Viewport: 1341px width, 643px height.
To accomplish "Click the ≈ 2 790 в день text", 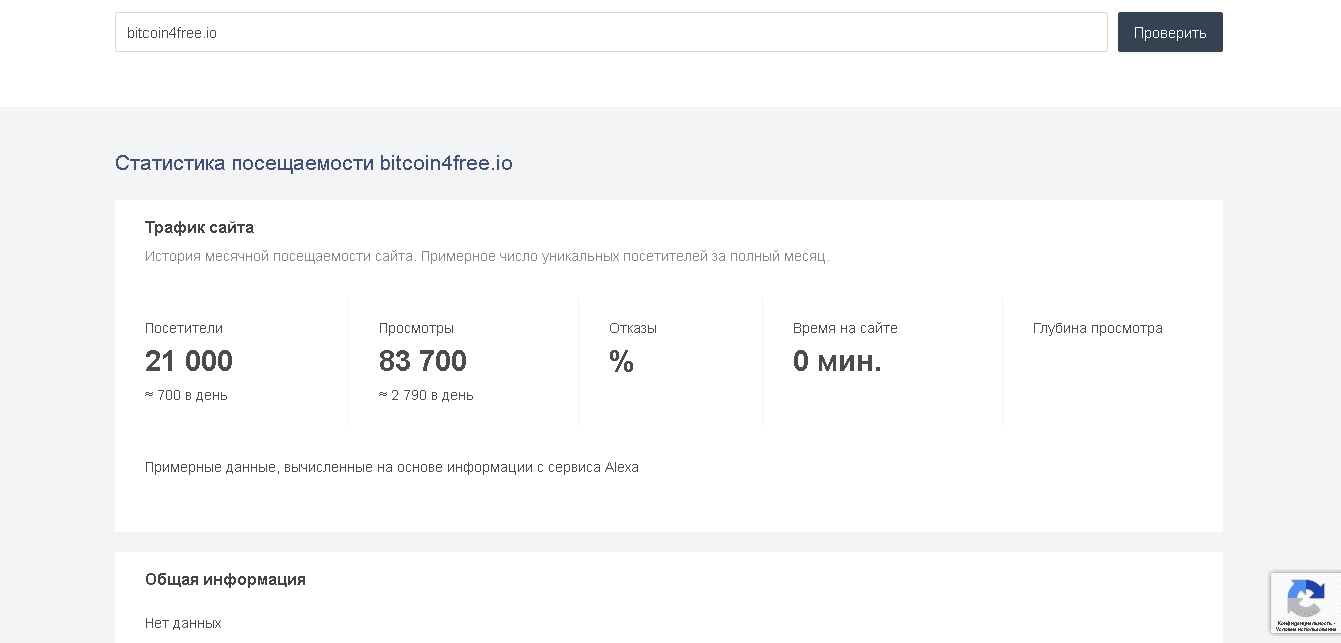I will 426,395.
